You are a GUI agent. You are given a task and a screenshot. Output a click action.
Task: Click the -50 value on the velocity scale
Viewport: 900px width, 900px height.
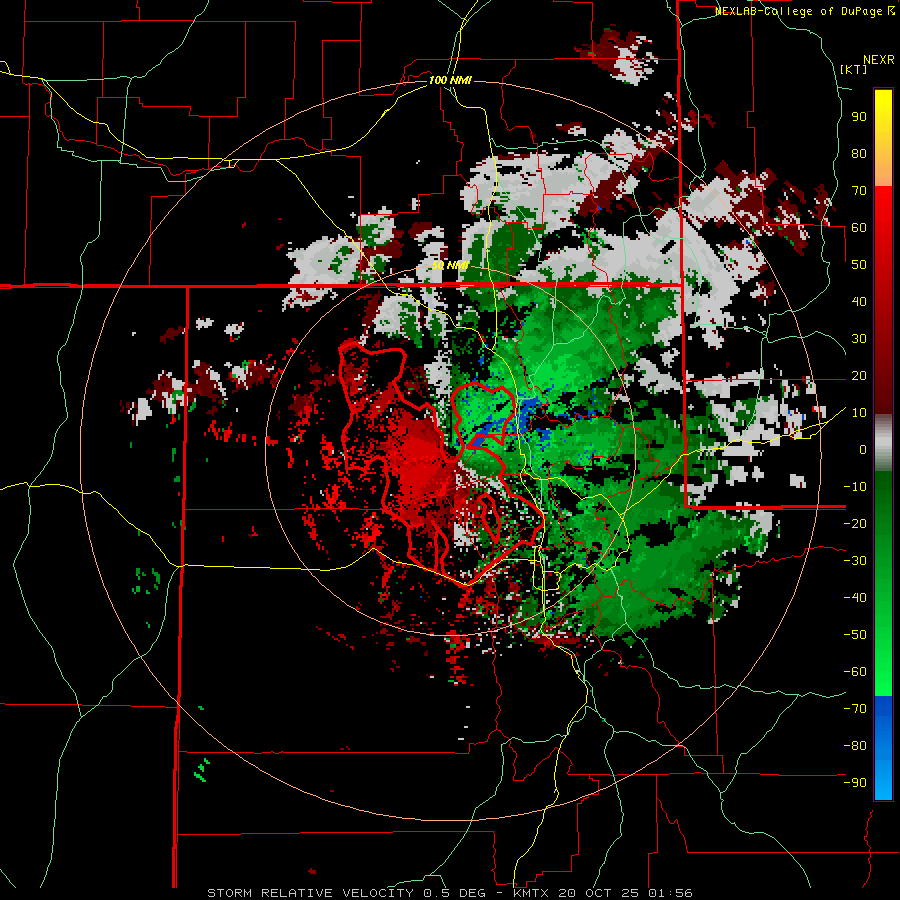[855, 635]
